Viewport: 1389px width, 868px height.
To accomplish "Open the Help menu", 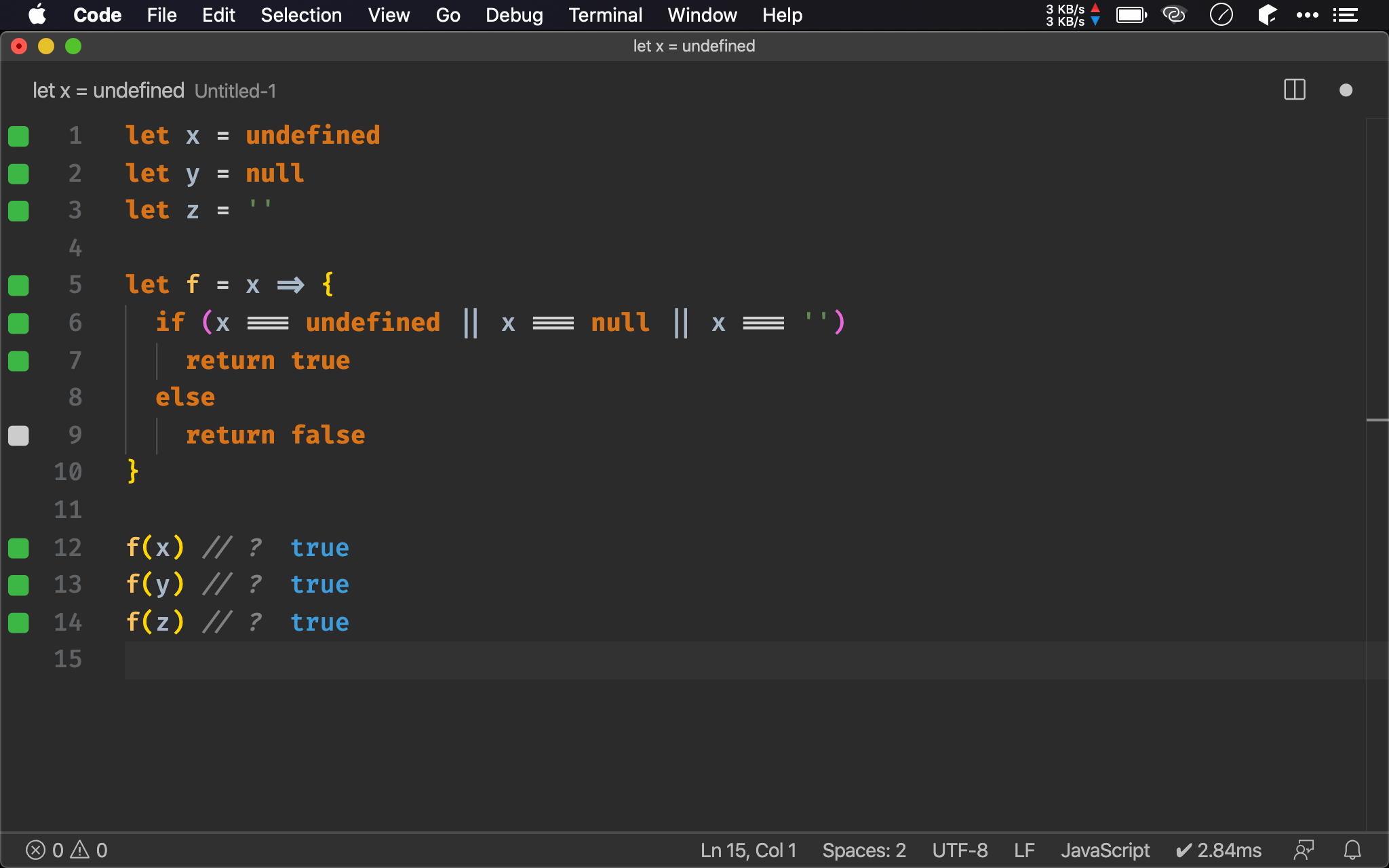I will (782, 15).
